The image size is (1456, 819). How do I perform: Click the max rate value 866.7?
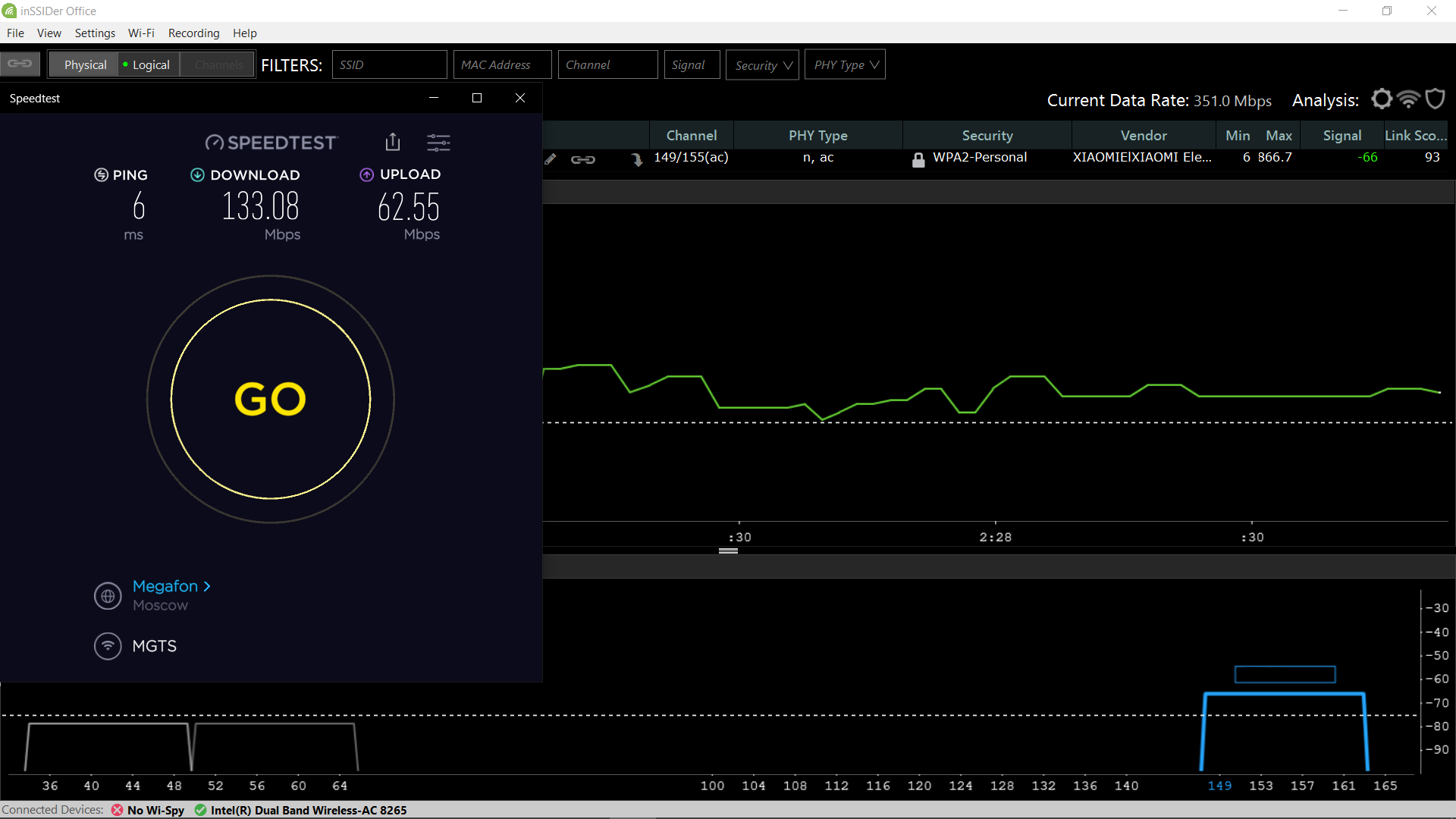tap(1275, 157)
